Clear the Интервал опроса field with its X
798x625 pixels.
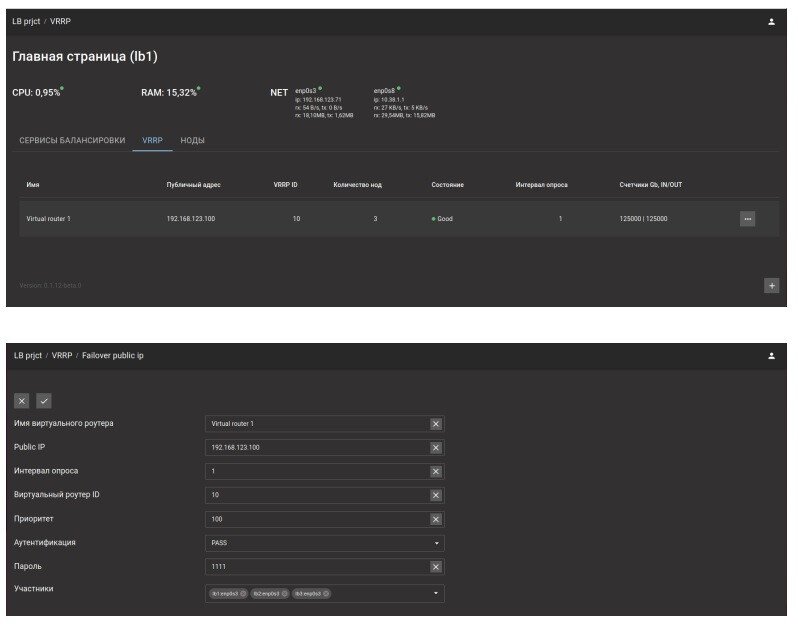click(x=435, y=471)
